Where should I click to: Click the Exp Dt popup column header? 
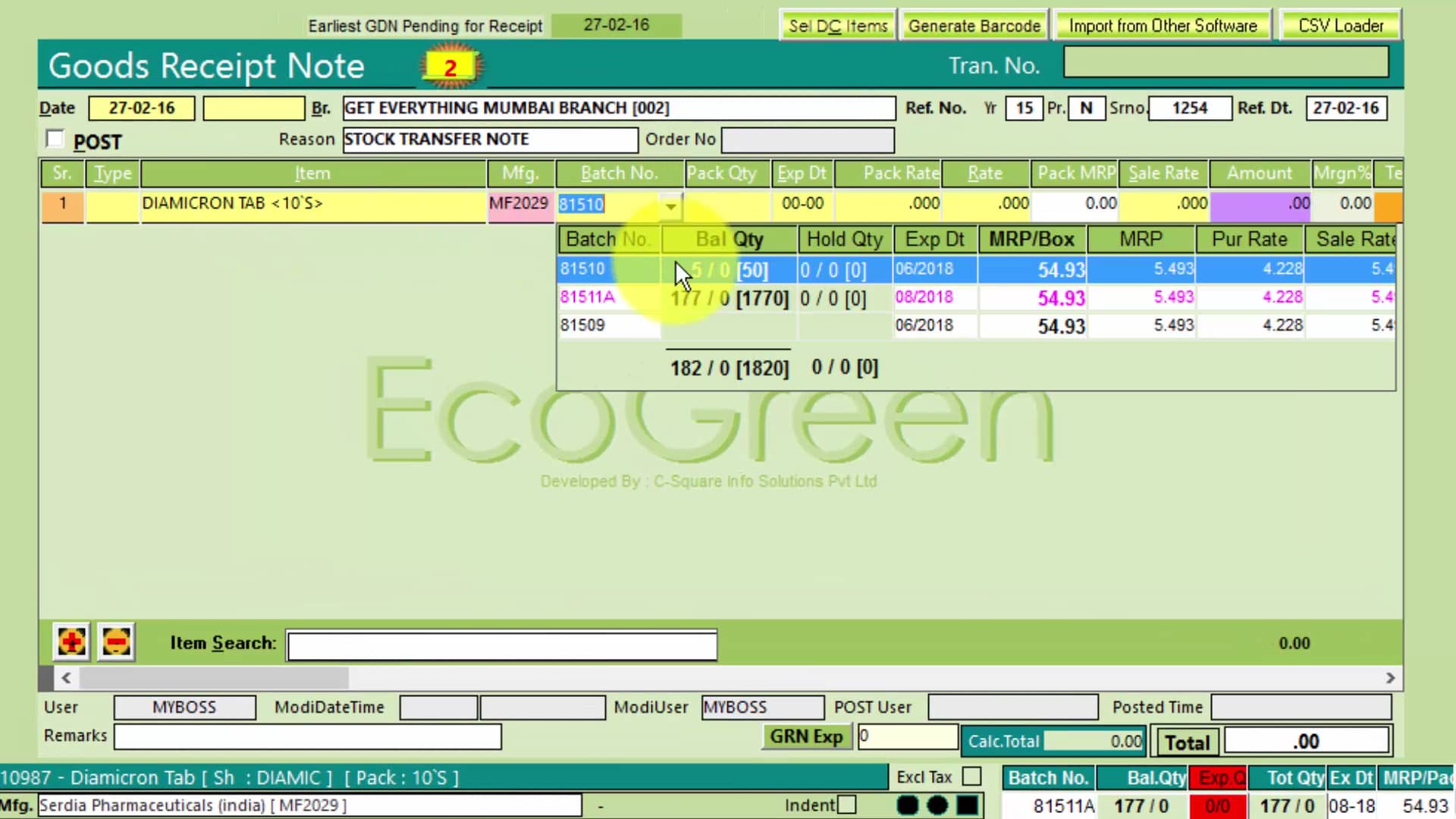(934, 240)
